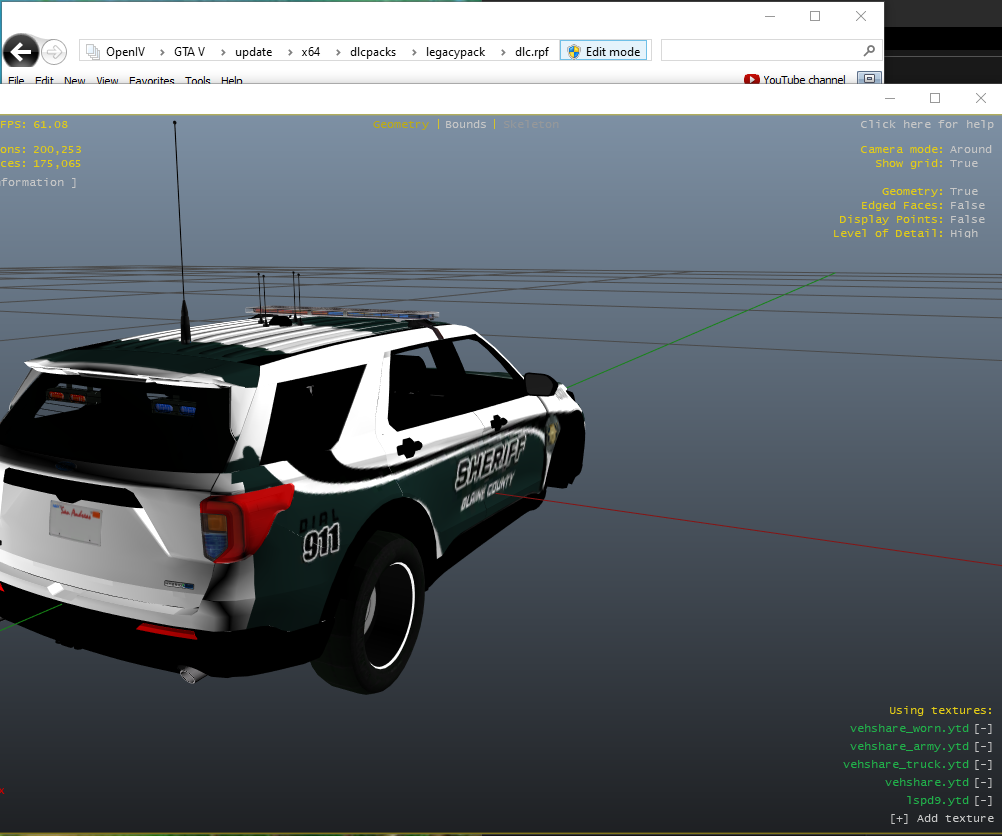Open the Favorites menu
The image size is (1002, 836).
click(151, 80)
